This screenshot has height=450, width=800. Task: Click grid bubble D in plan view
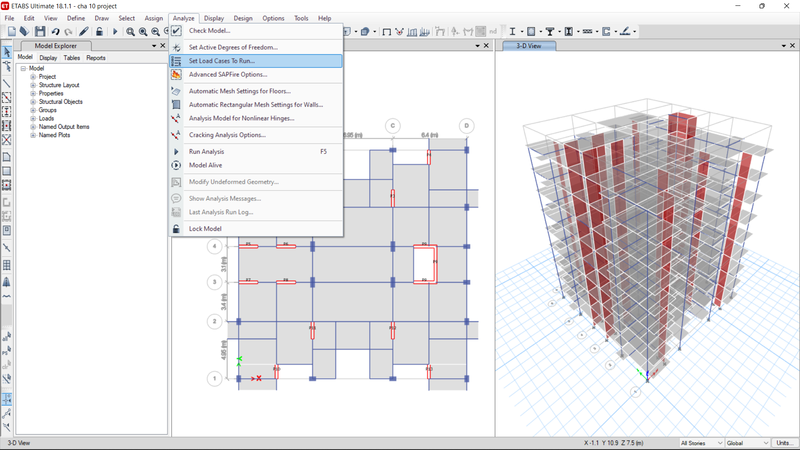point(466,126)
